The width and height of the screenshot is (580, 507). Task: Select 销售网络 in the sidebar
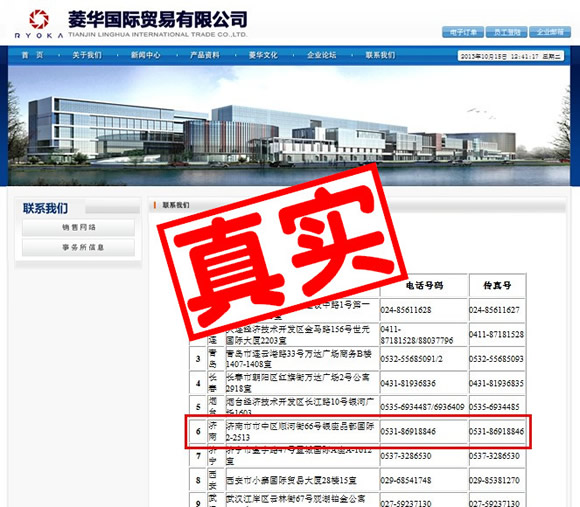[x=78, y=227]
